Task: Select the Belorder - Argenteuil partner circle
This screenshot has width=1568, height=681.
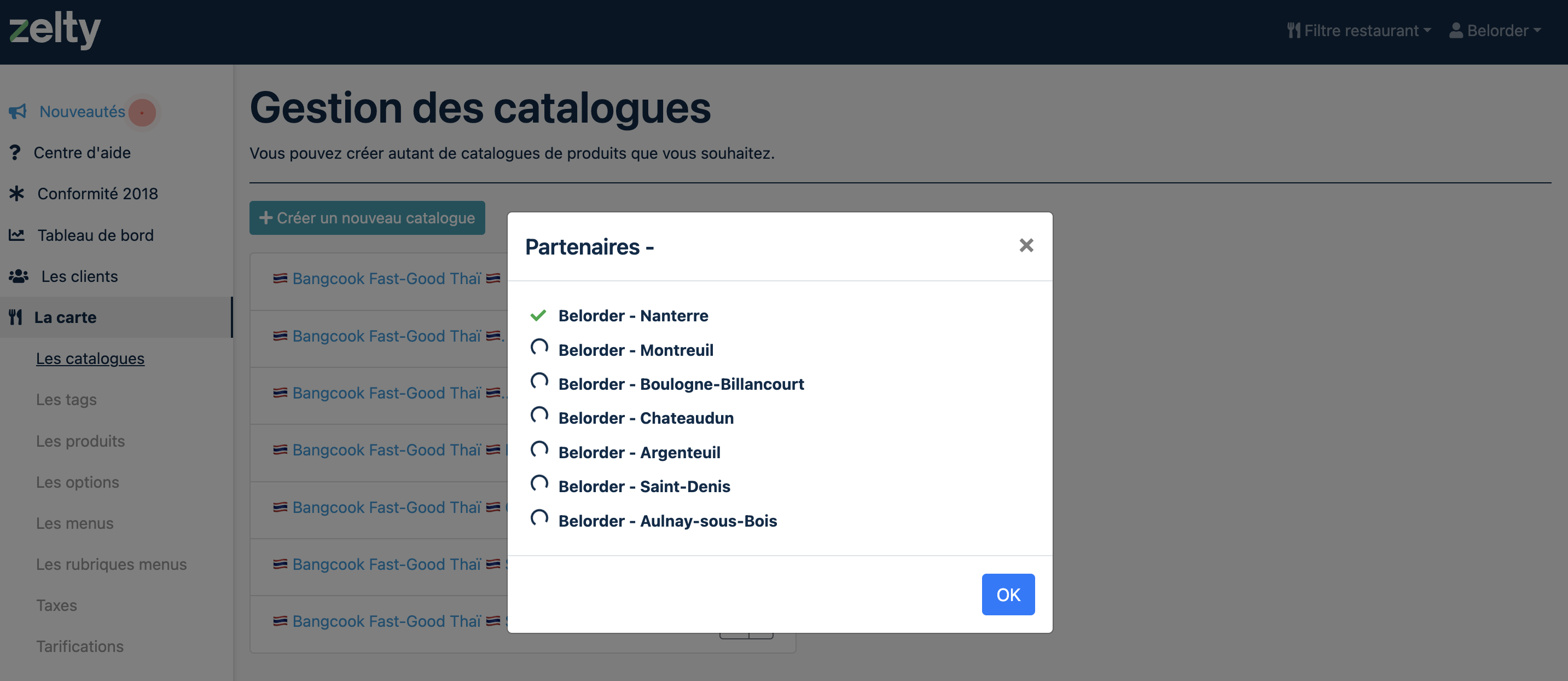Action: coord(539,449)
